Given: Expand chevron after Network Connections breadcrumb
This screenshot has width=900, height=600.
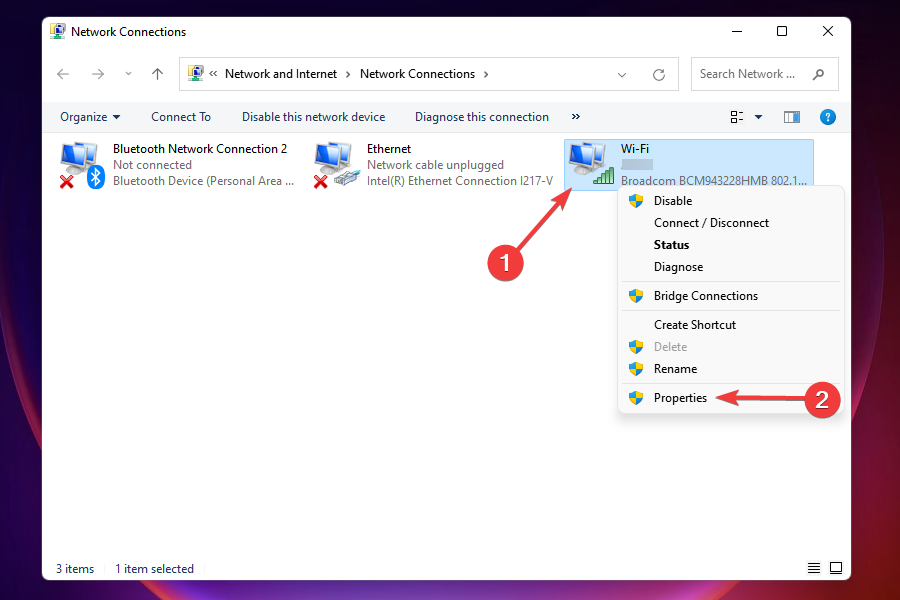Looking at the screenshot, I should [486, 74].
